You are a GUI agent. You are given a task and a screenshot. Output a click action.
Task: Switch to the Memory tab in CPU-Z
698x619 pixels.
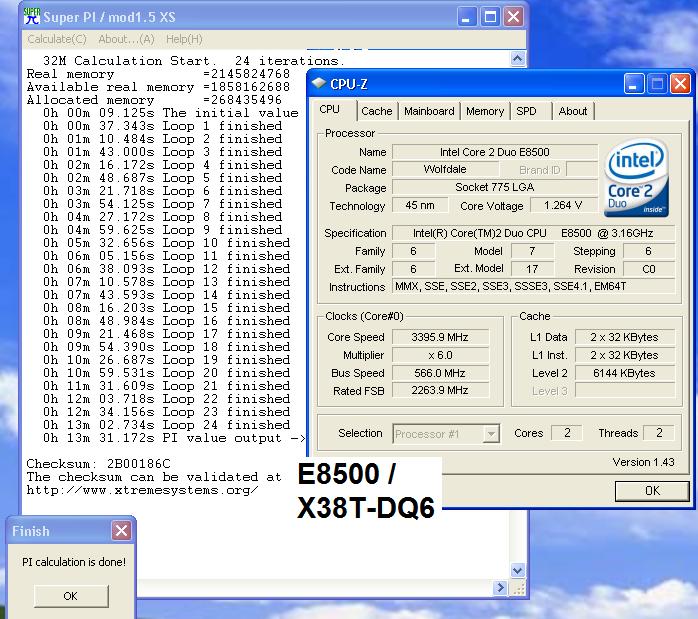(x=485, y=111)
